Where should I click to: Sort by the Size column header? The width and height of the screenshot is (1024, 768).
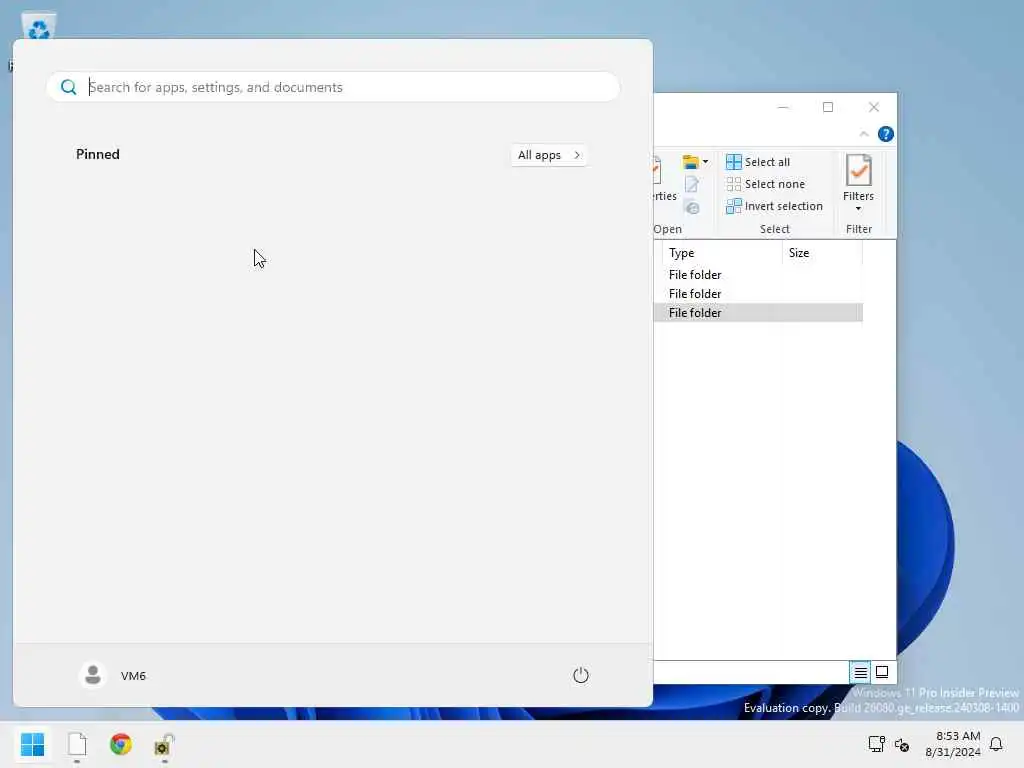click(822, 253)
